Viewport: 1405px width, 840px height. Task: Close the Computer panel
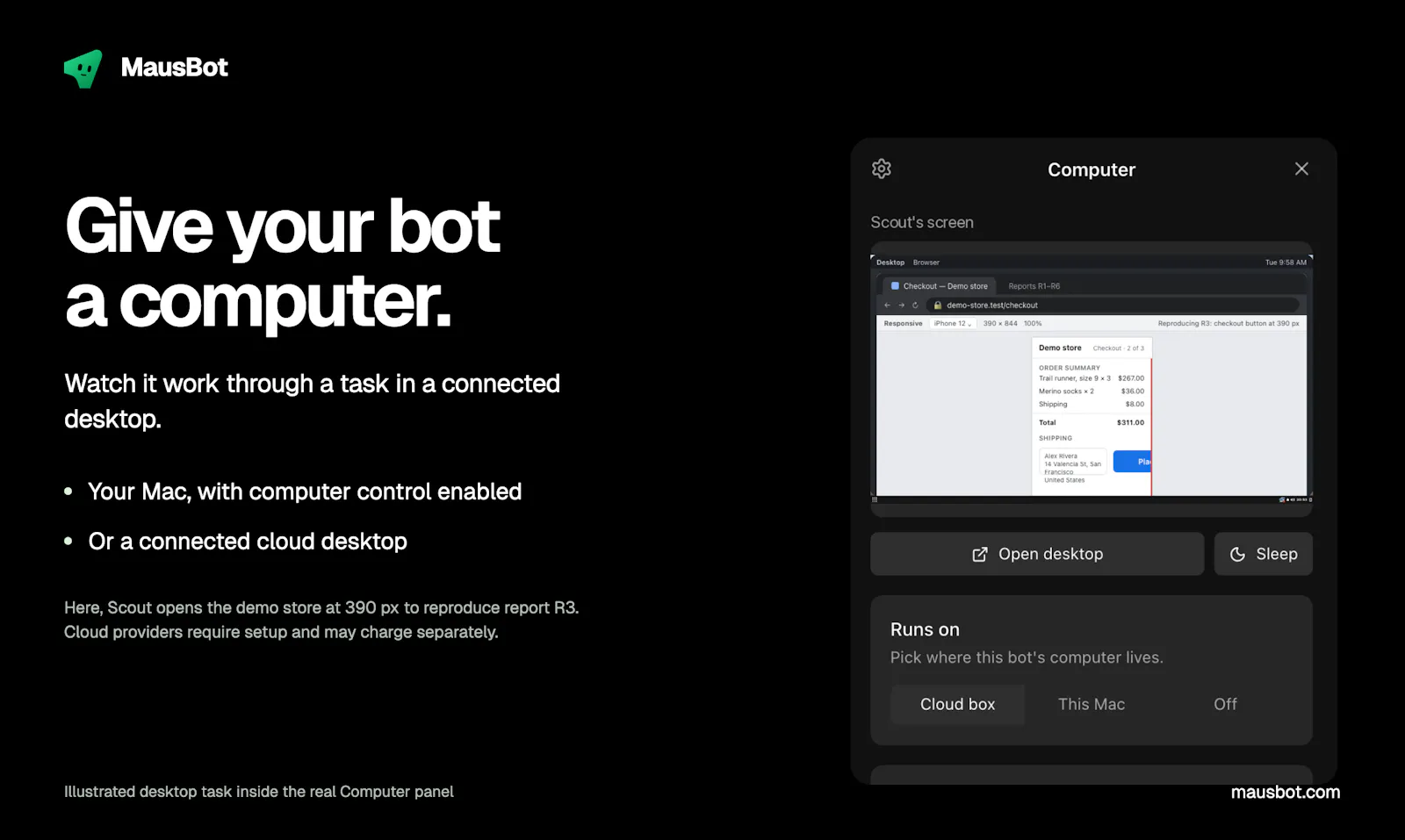click(x=1301, y=169)
